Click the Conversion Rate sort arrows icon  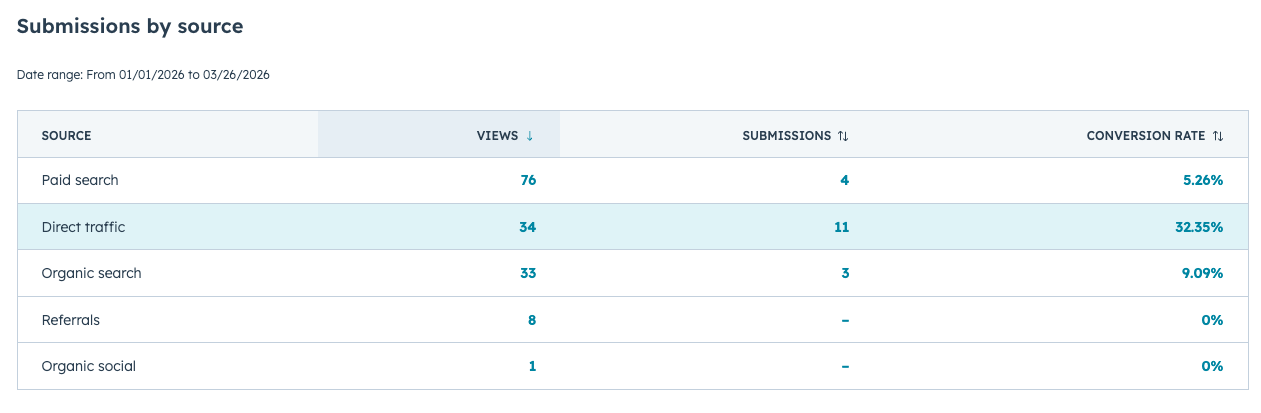[1218, 135]
